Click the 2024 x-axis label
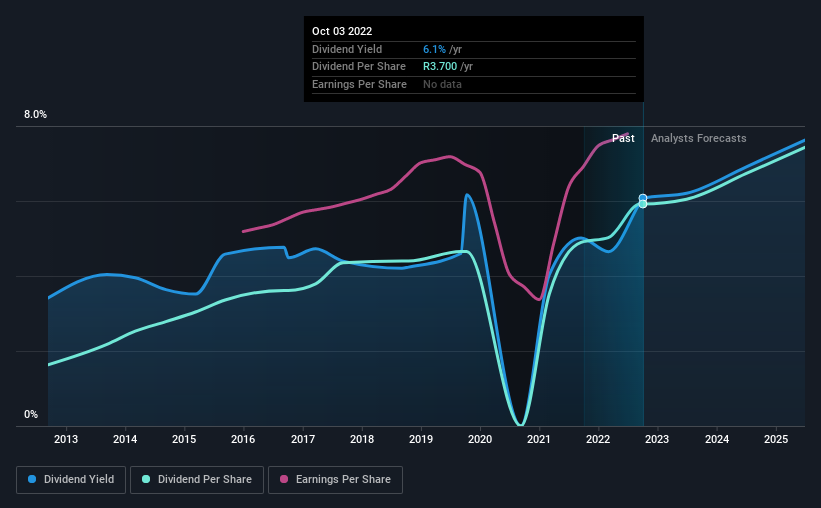 click(x=717, y=439)
